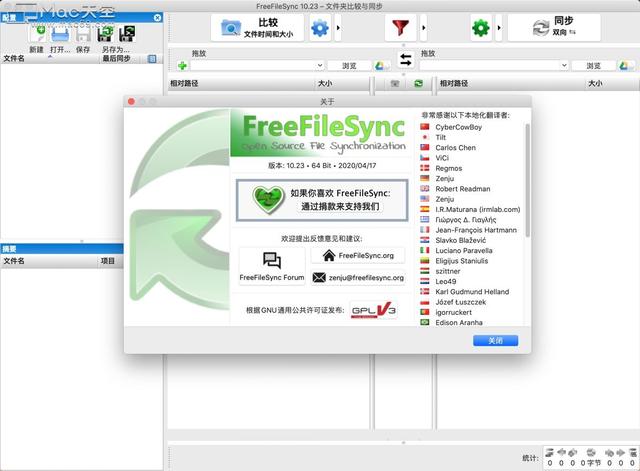Click the zenju@freefilesync.org email link

[358, 278]
